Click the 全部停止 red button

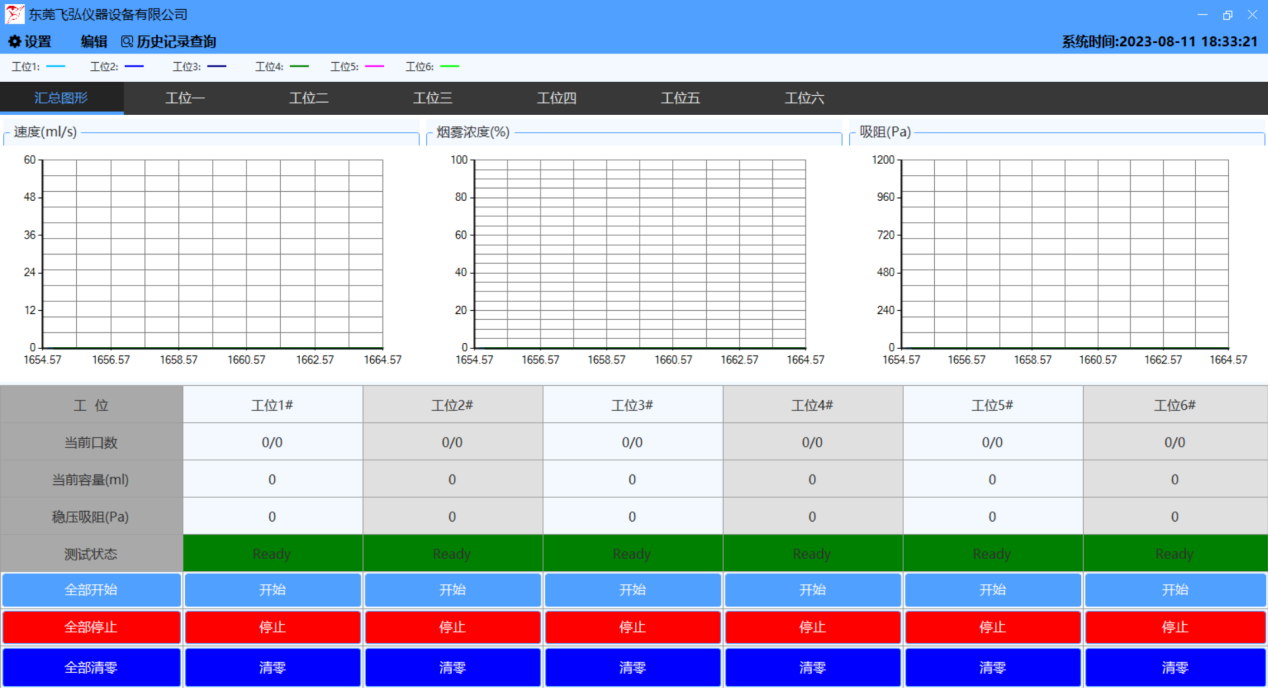[91, 628]
